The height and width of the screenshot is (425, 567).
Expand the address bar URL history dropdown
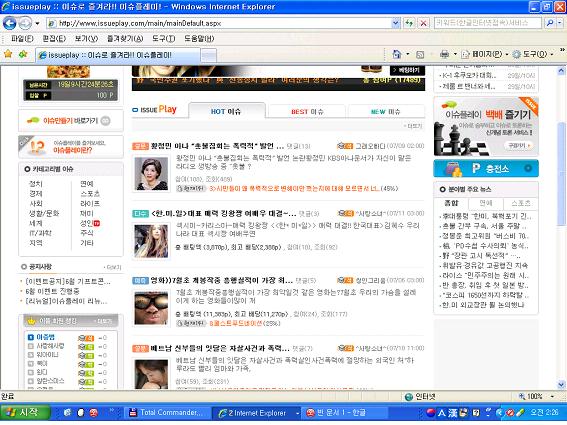click(x=396, y=24)
